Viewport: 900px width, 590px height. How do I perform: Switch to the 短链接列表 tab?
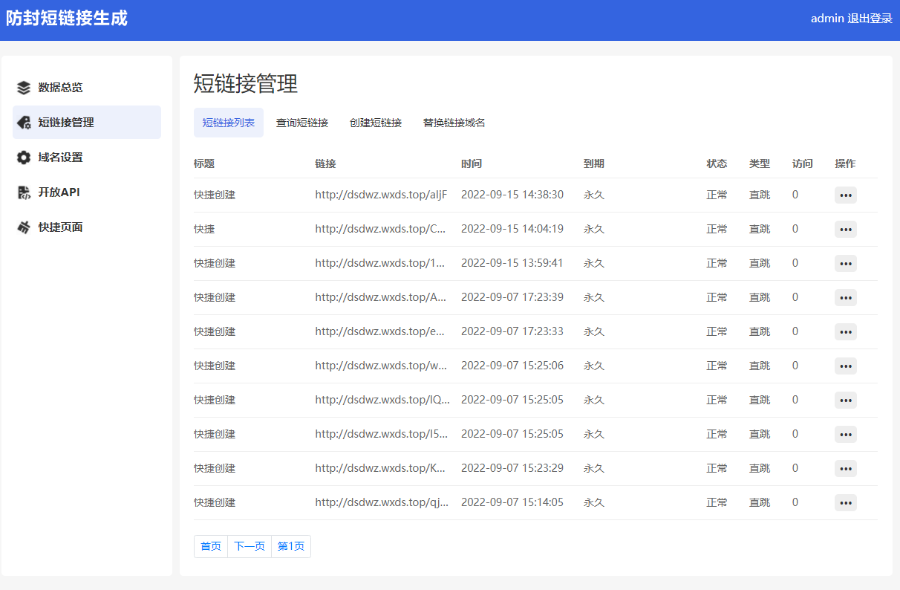click(x=228, y=122)
